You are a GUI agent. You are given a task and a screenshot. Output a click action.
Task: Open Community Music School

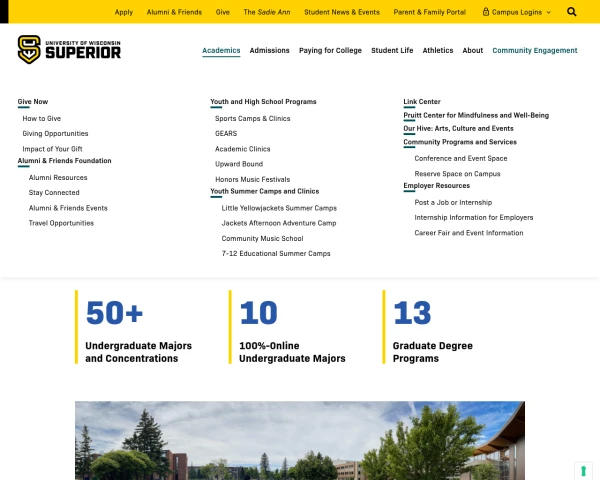[x=262, y=238]
